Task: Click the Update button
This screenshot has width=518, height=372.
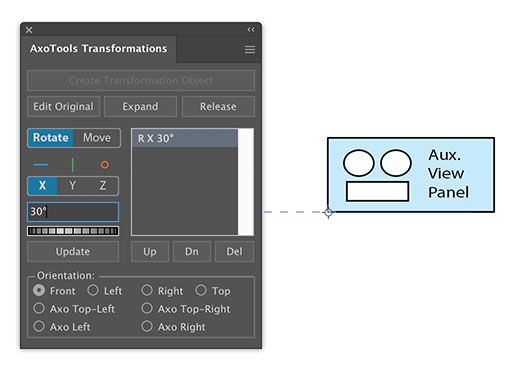Action: point(73,252)
